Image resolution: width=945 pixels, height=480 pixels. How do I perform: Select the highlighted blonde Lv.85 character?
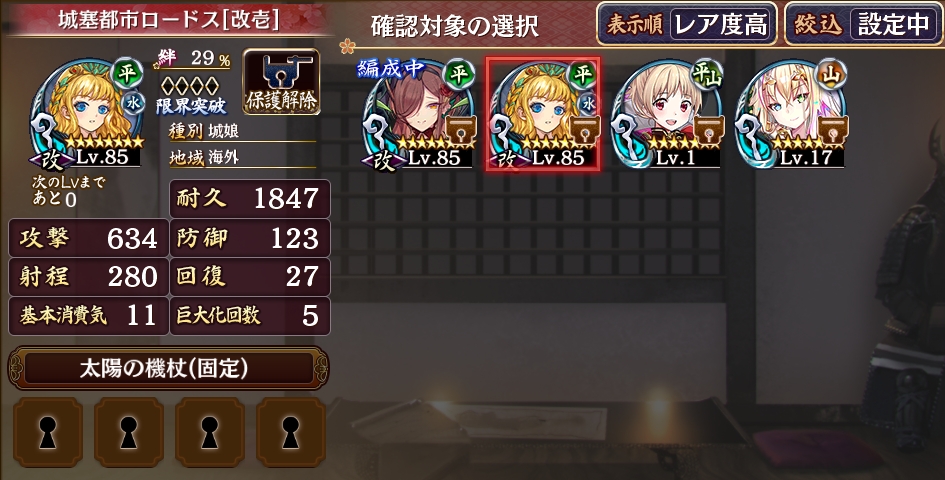pos(543,115)
